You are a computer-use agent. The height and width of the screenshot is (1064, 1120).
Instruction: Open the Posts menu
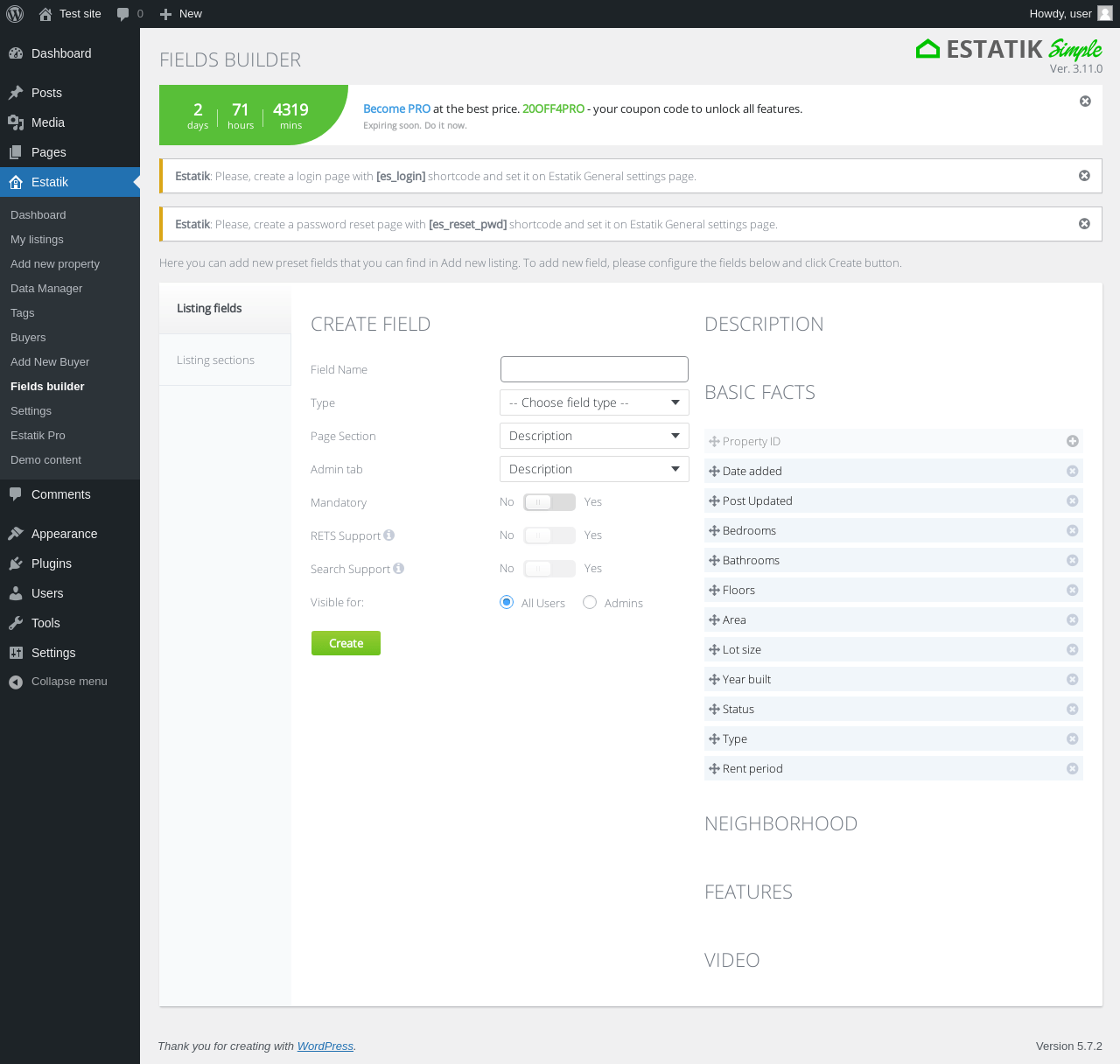[70, 93]
